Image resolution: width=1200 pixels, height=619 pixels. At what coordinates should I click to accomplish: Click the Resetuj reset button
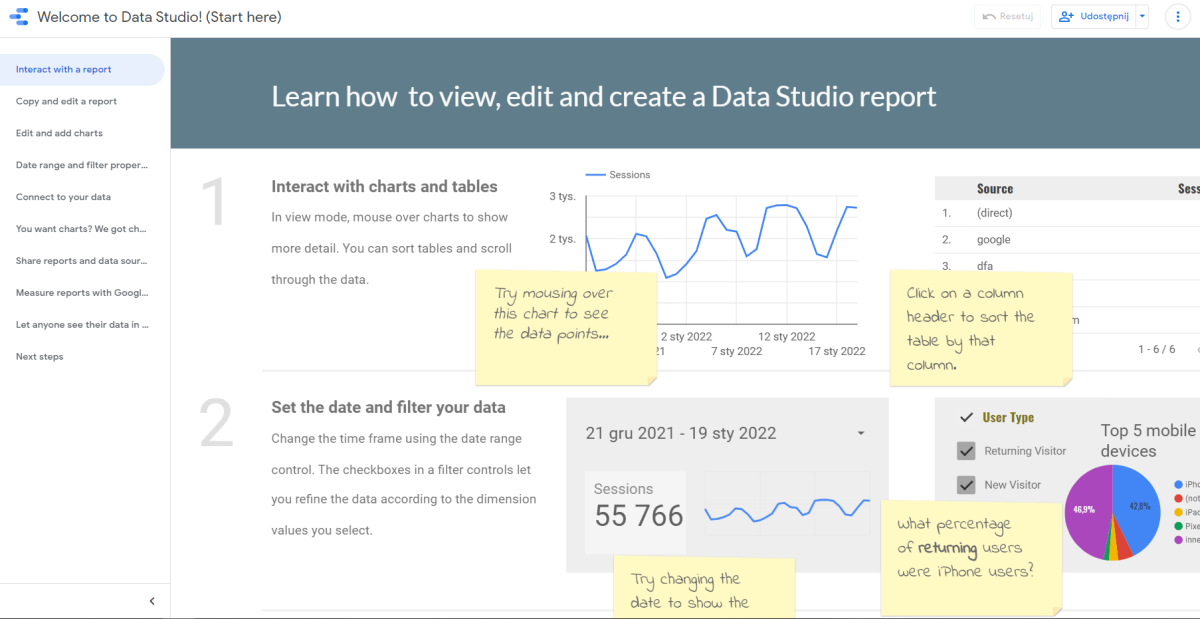1007,17
